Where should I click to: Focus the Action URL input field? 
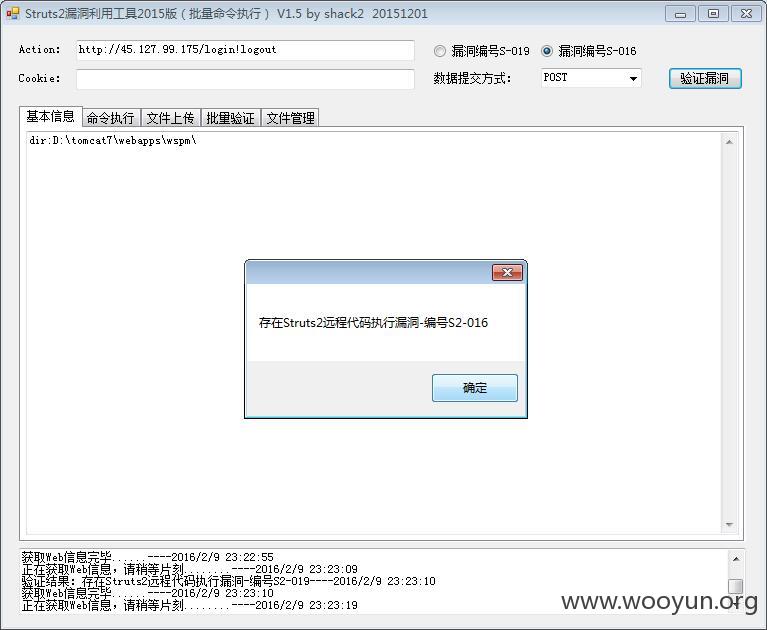[245, 50]
